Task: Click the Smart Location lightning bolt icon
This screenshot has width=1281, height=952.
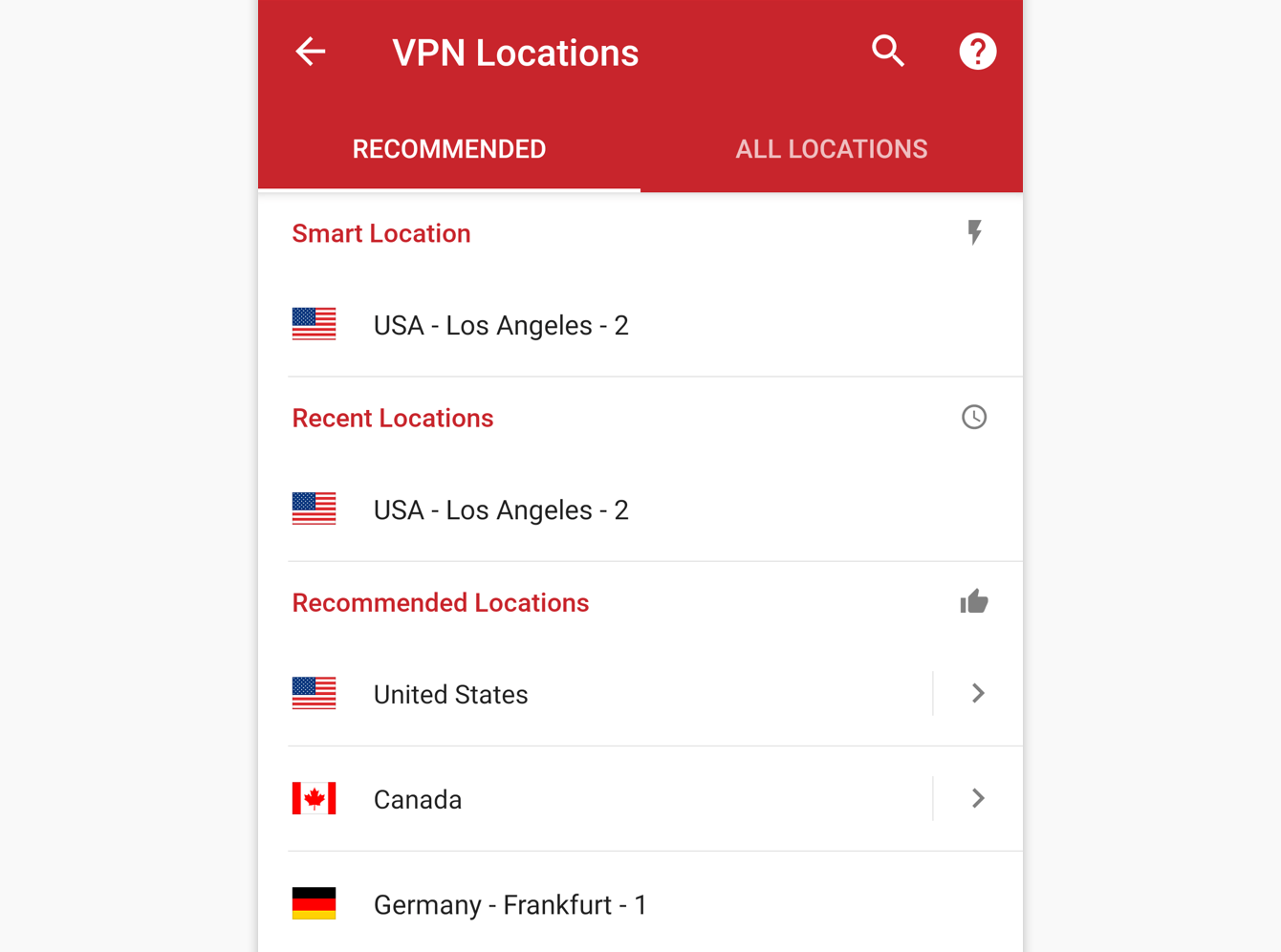Action: point(974,232)
